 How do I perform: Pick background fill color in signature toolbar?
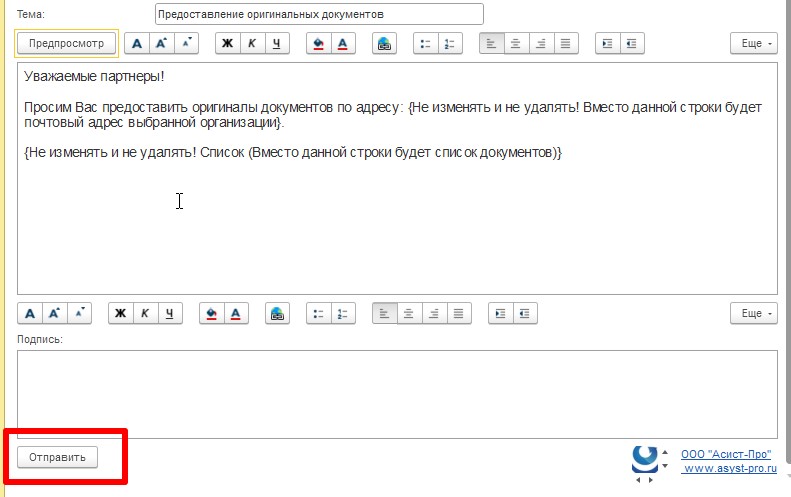click(x=211, y=313)
